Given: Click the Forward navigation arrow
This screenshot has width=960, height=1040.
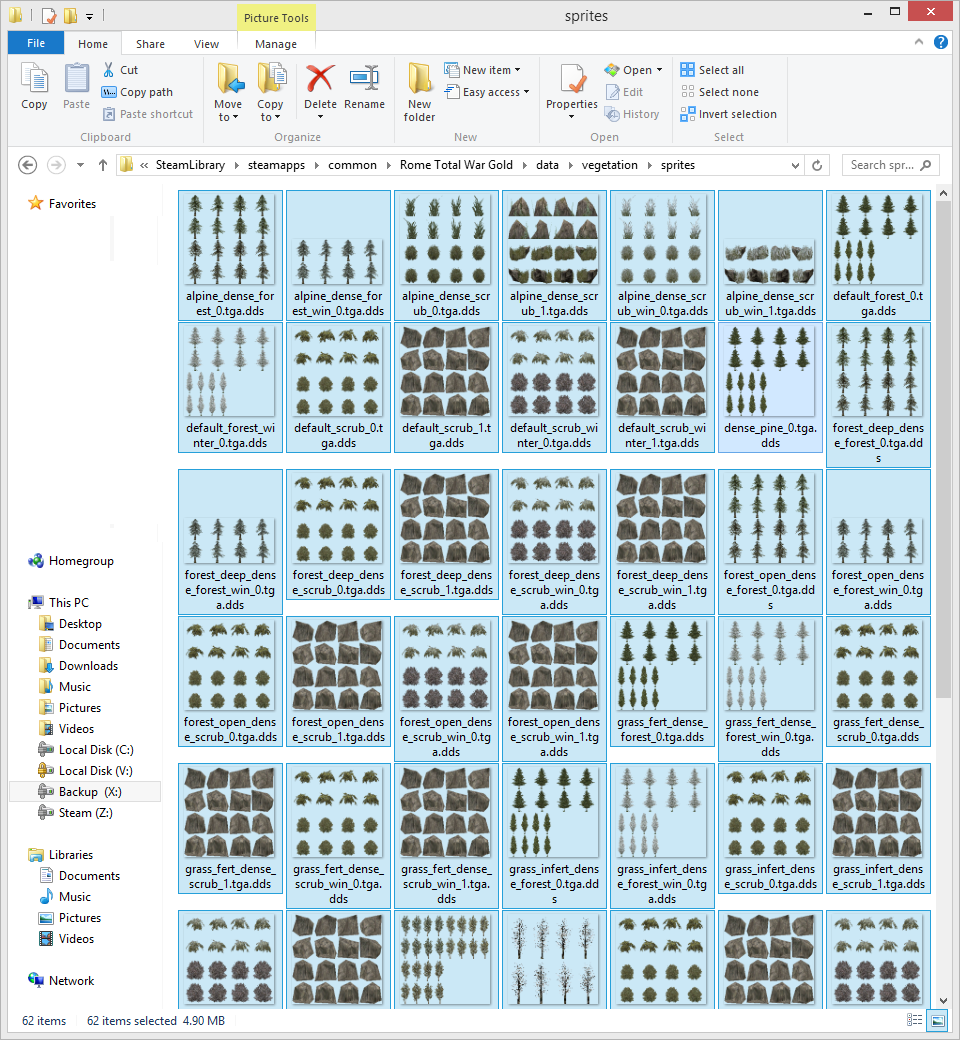Looking at the screenshot, I should [56, 165].
